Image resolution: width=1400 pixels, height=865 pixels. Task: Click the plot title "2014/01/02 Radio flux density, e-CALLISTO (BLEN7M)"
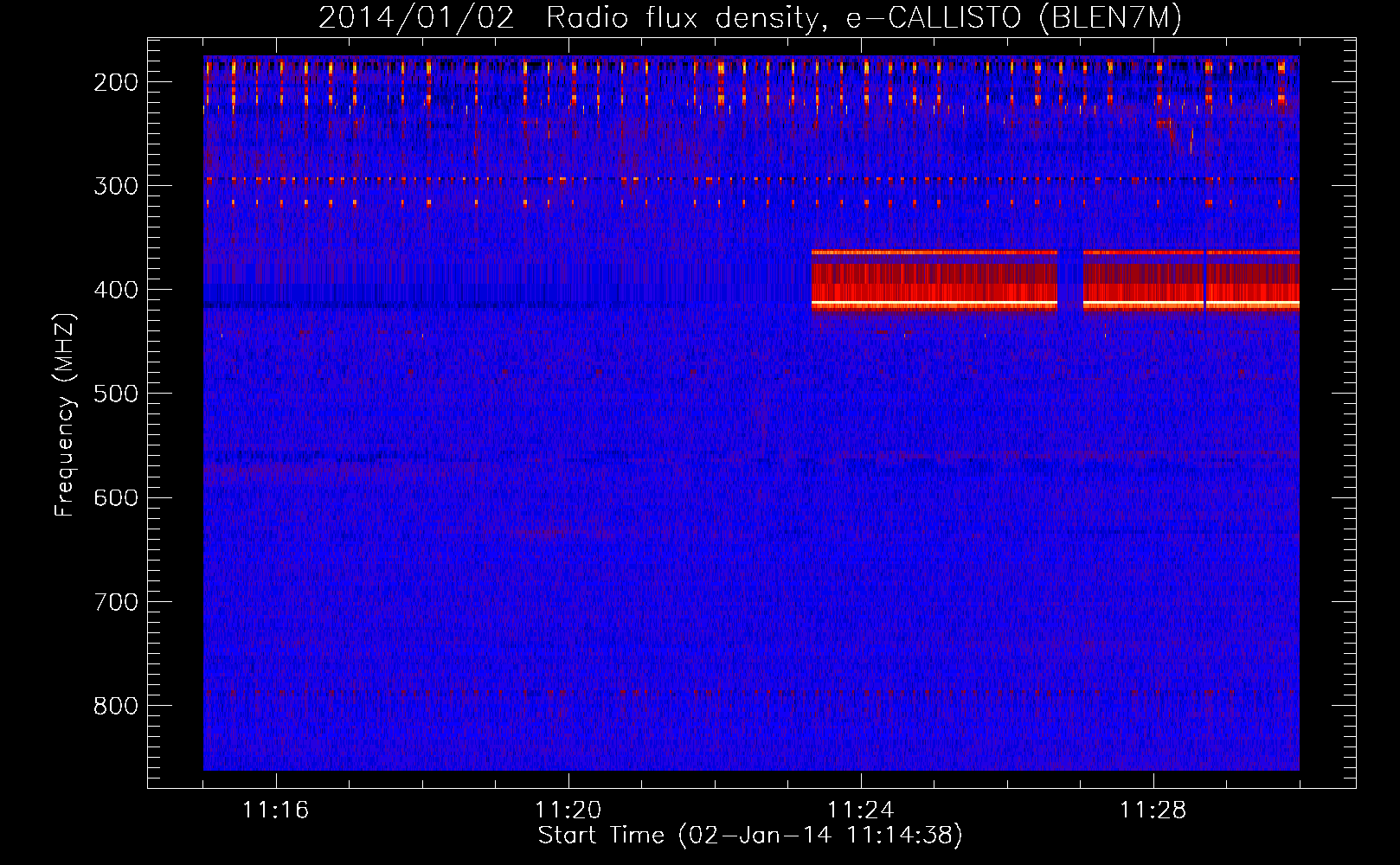click(x=750, y=18)
